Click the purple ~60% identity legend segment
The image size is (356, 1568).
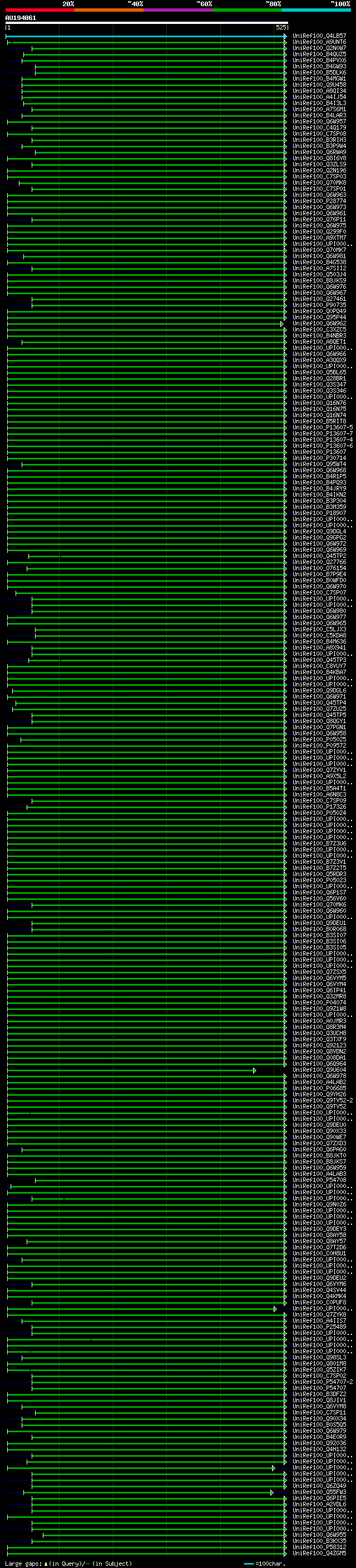(179, 10)
